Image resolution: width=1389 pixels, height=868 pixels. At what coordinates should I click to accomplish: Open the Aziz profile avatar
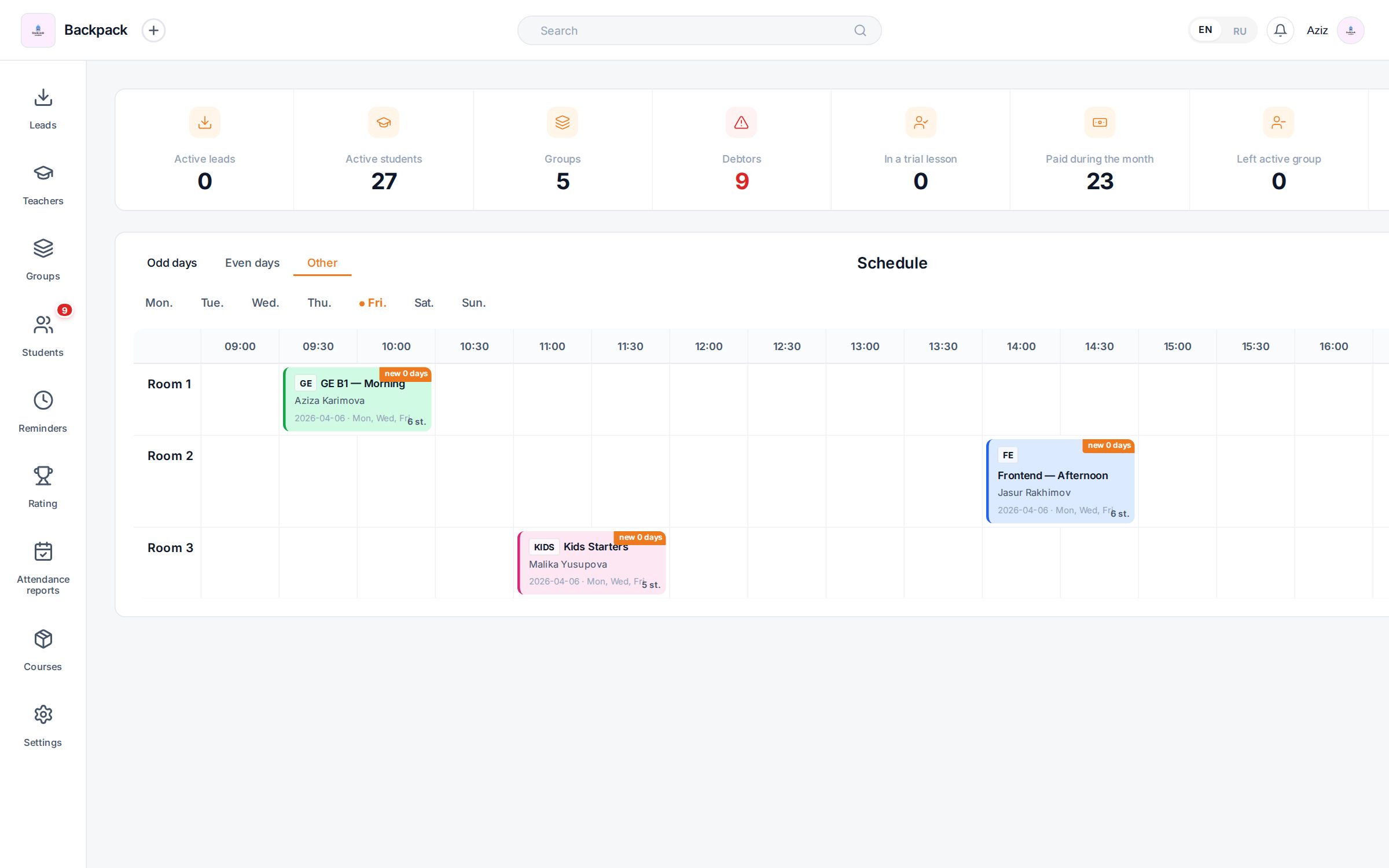point(1350,30)
